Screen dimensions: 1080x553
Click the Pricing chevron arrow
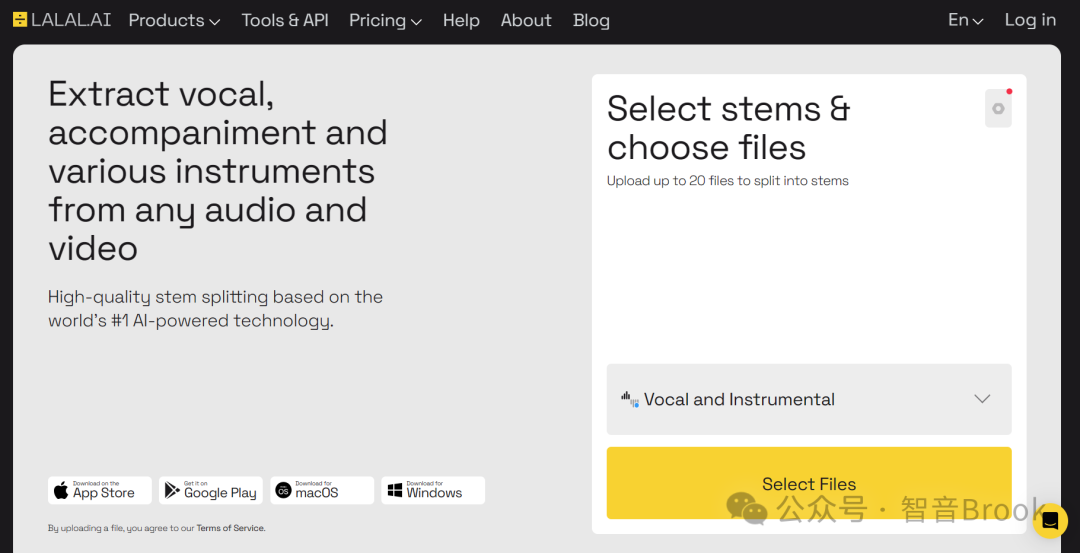click(416, 22)
